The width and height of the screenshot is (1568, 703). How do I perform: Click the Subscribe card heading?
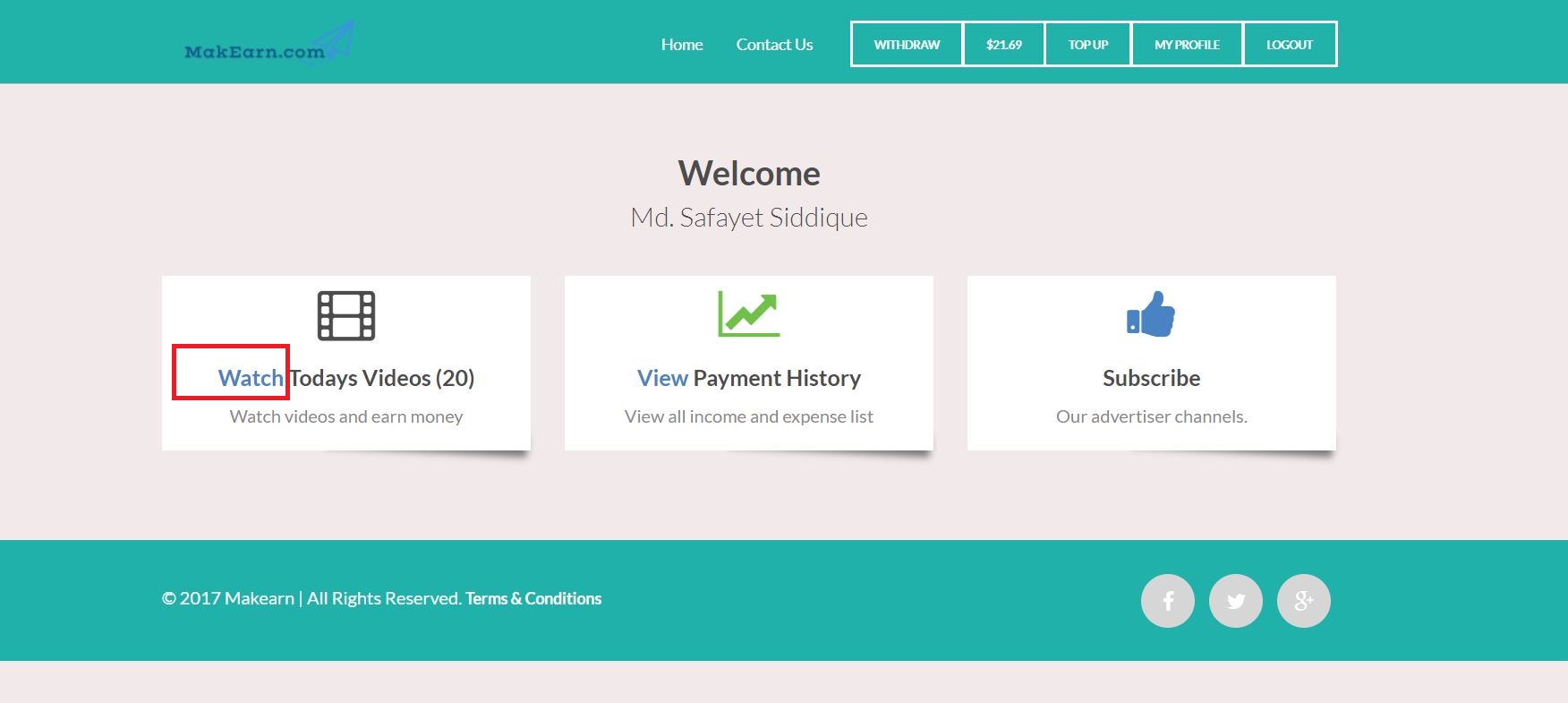(x=1151, y=378)
